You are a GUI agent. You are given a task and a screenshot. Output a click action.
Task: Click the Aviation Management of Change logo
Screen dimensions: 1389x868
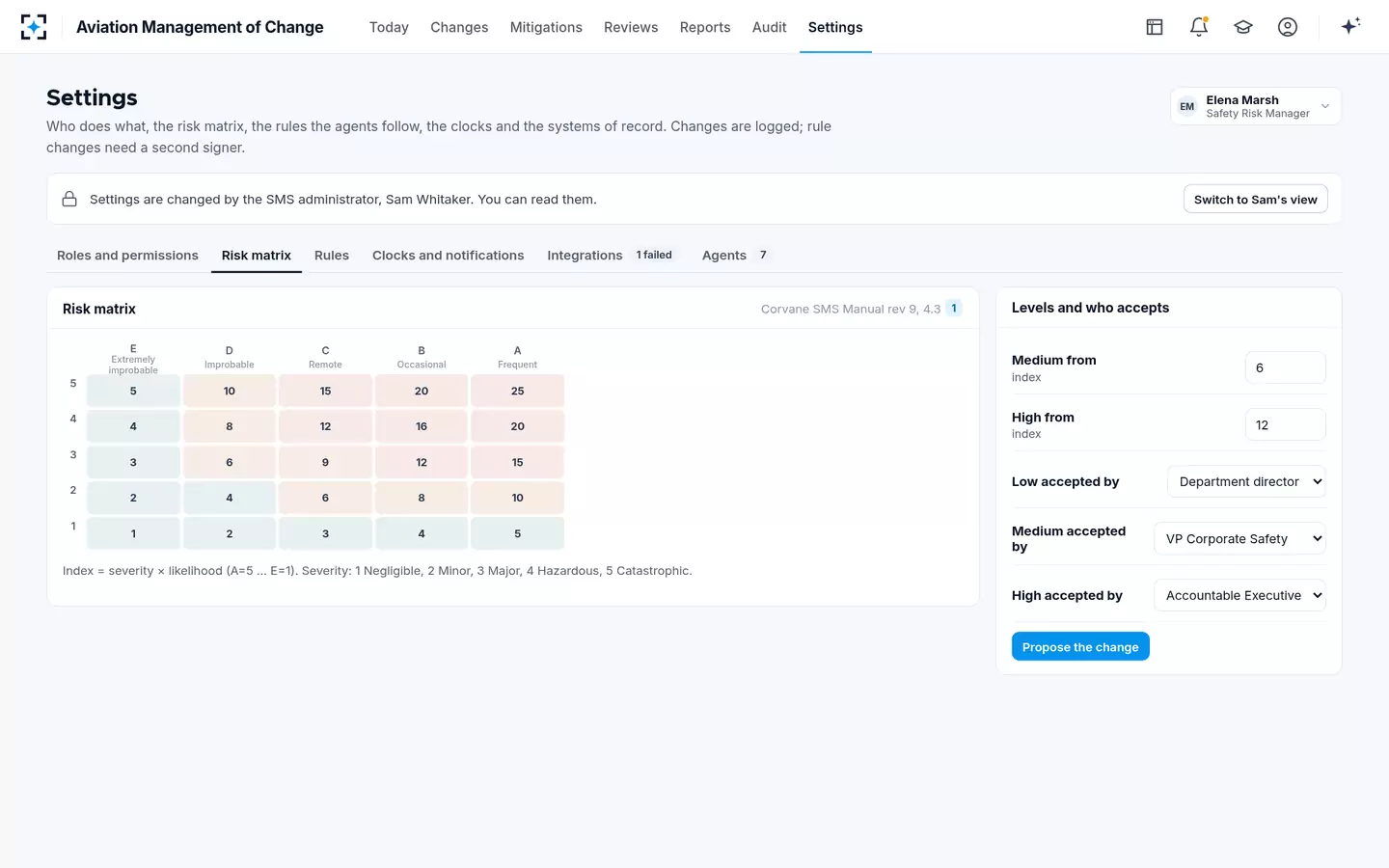(x=34, y=27)
